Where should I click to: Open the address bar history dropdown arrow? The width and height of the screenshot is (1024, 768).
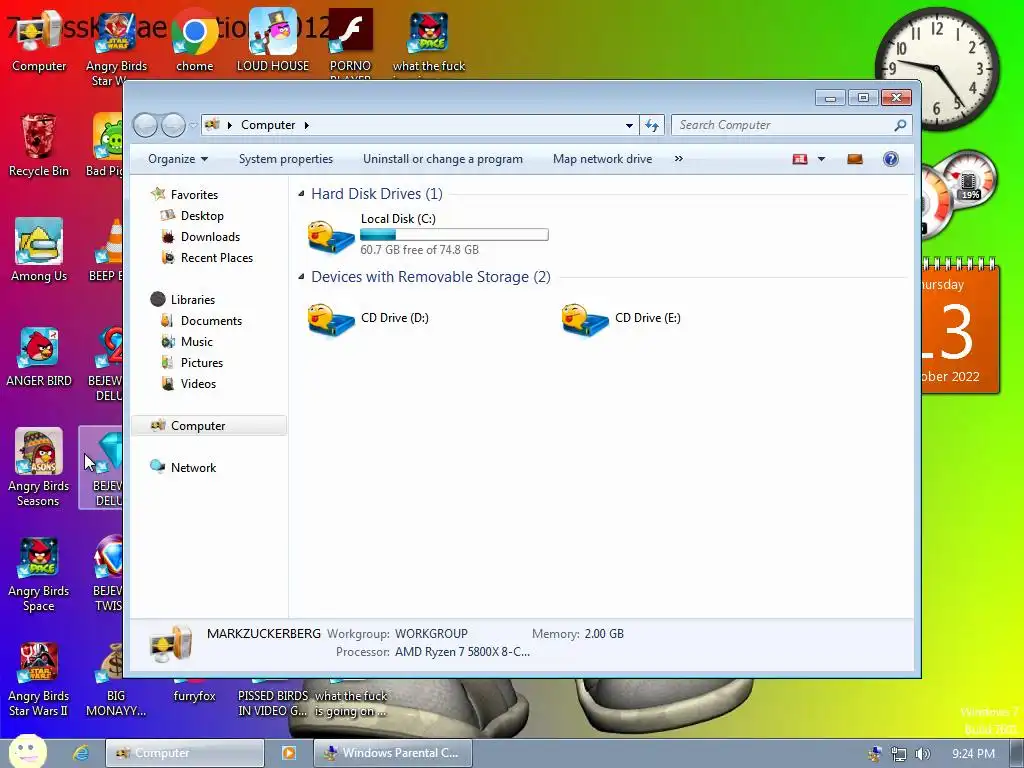coord(629,125)
